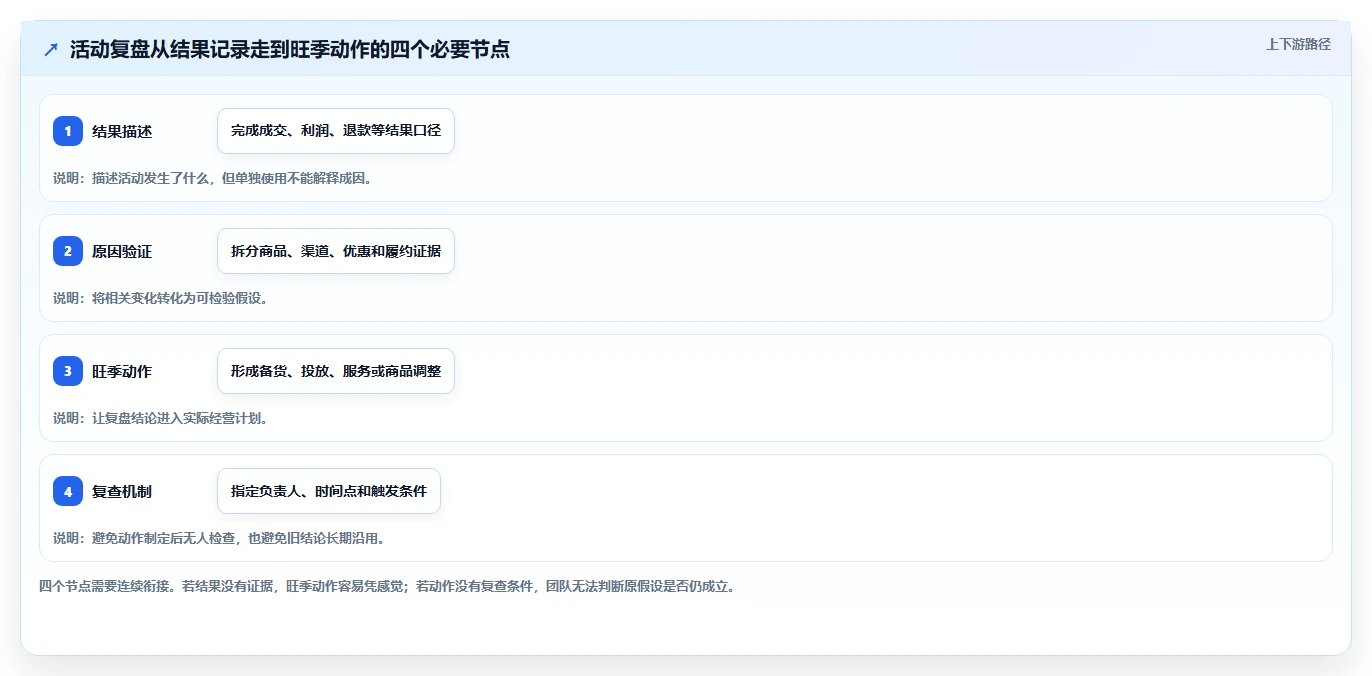Click the 完成成交、利润、退款等结果口径 chip
The width and height of the screenshot is (1372, 676).
pyautogui.click(x=336, y=131)
